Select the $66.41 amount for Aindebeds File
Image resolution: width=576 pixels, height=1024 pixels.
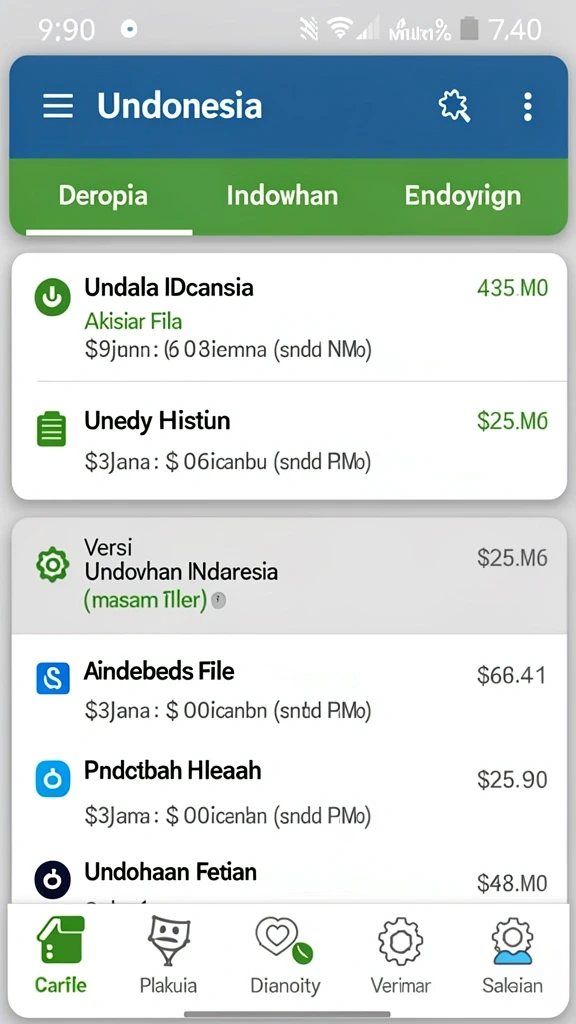point(511,676)
